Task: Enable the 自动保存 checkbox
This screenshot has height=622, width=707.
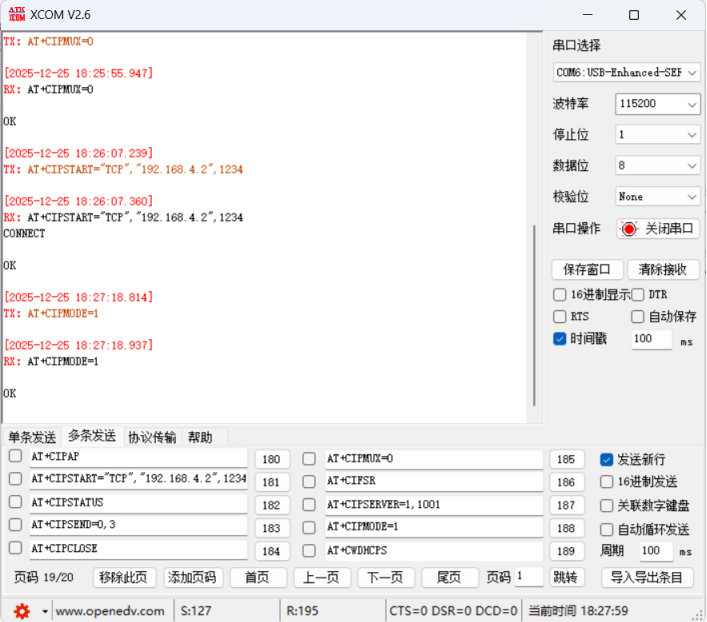Action: tap(638, 317)
